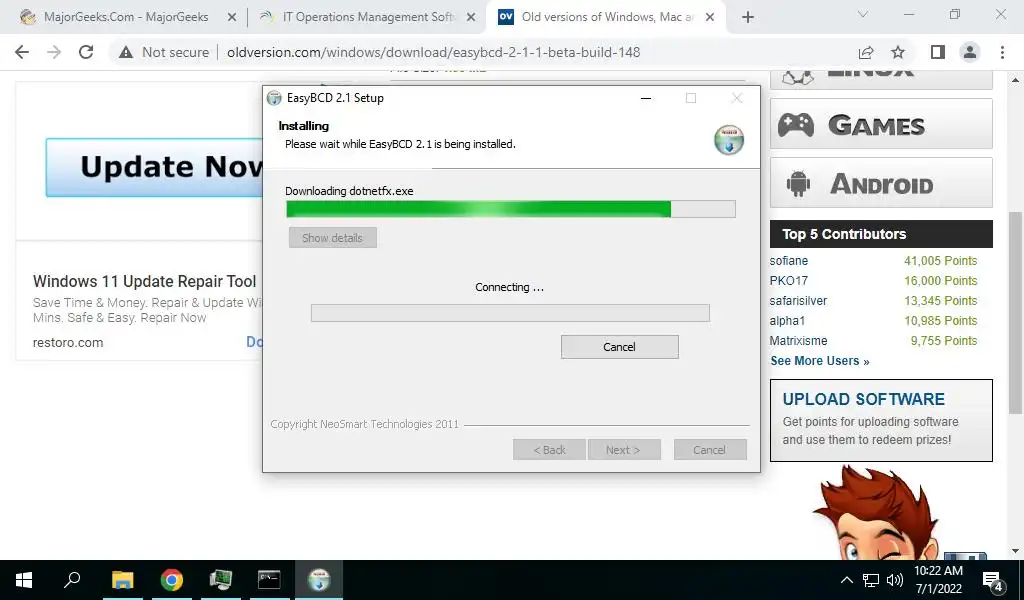Click See More Users link
The height and width of the screenshot is (600, 1024).
point(820,361)
